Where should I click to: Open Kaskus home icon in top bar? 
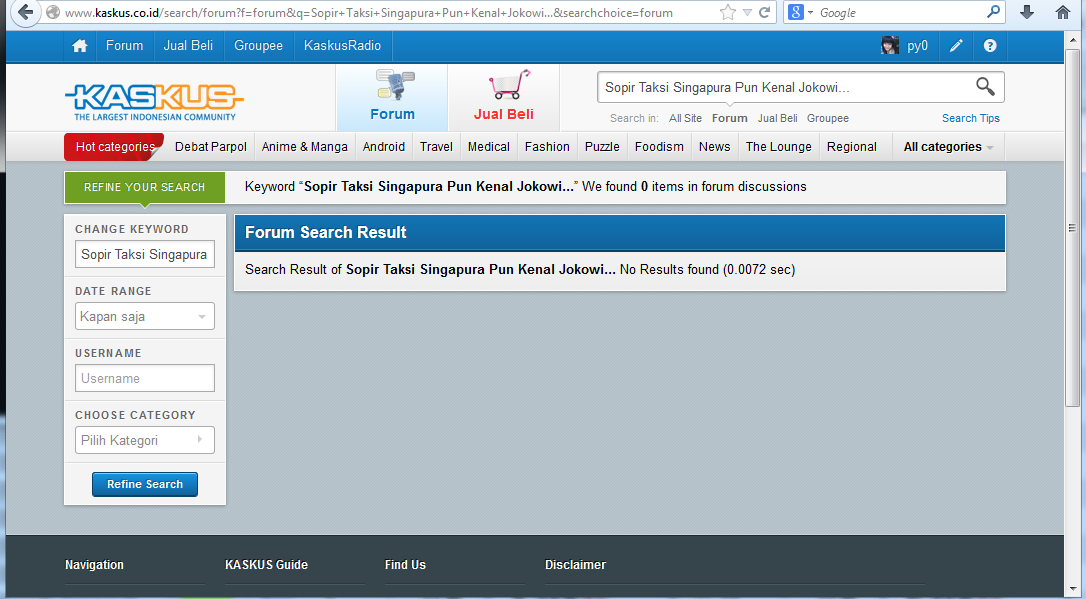pyautogui.click(x=80, y=46)
